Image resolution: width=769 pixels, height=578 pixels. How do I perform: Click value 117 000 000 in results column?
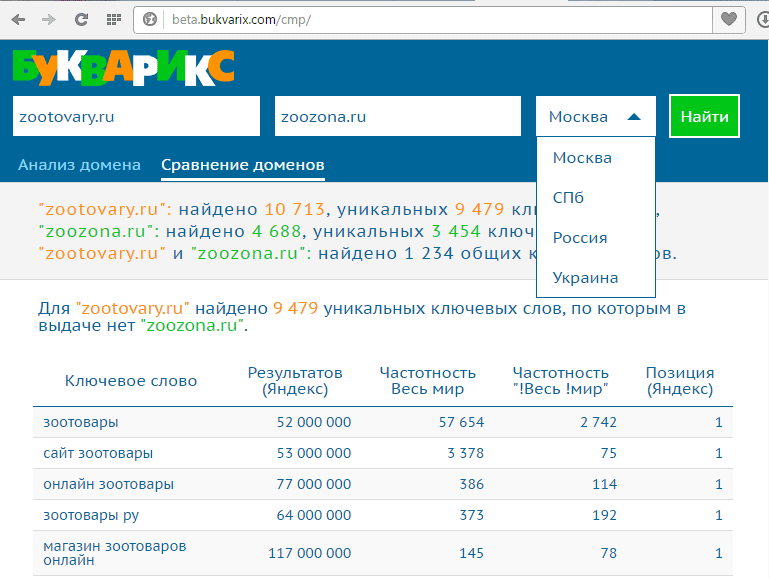[x=309, y=553]
